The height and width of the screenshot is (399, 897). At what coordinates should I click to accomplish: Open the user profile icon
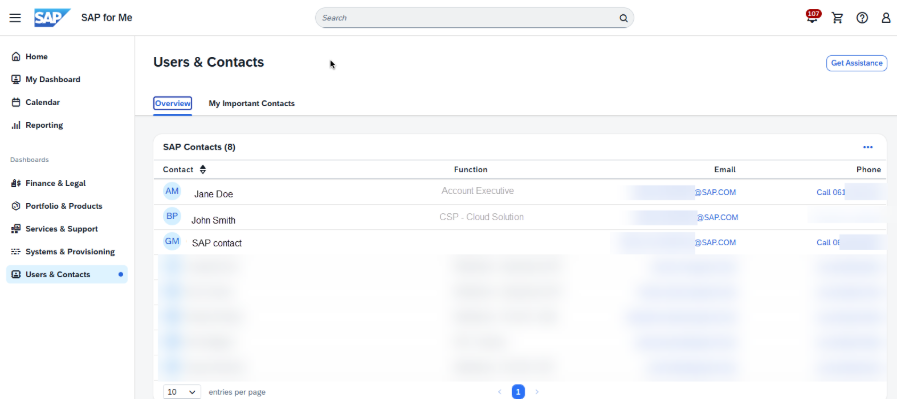[886, 18]
